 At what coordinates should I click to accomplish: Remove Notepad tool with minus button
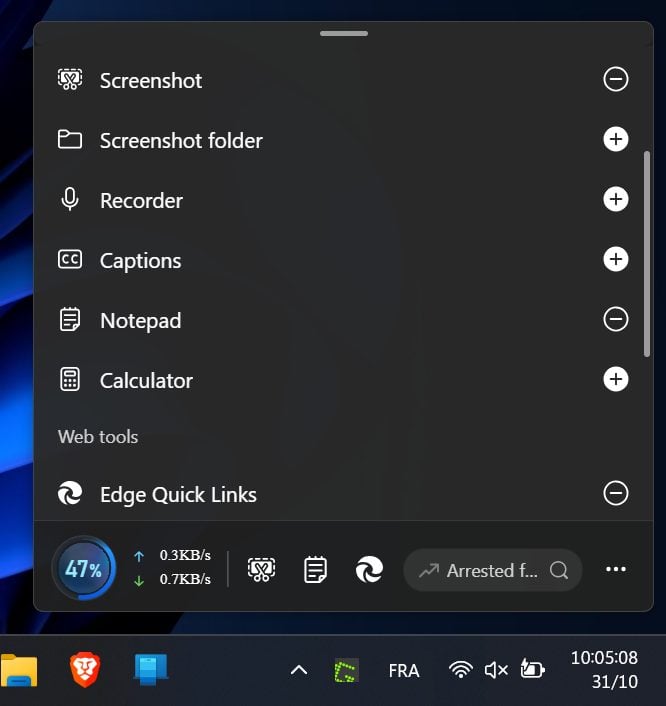[x=616, y=319]
